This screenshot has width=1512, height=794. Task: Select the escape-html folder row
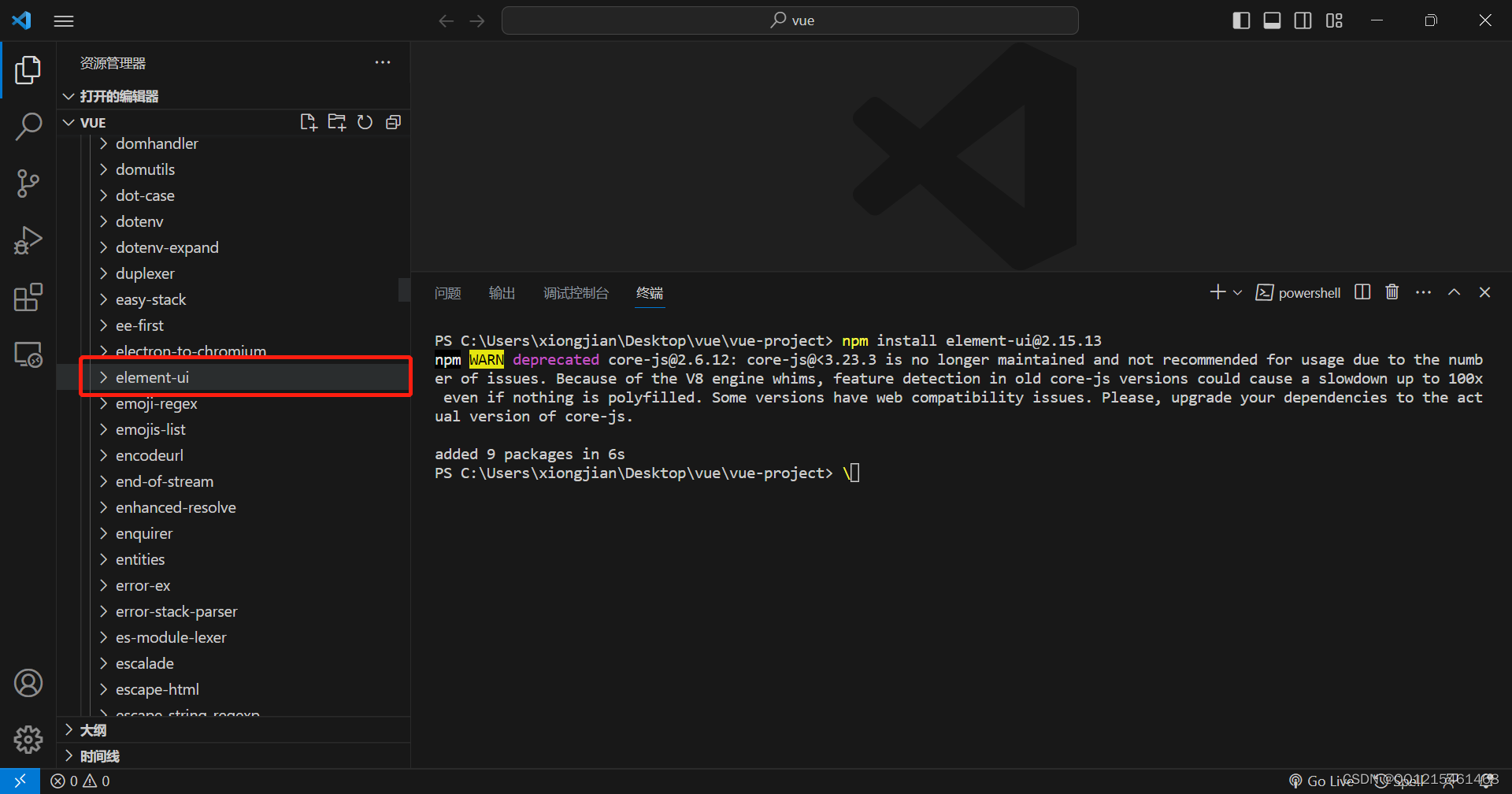(233, 689)
